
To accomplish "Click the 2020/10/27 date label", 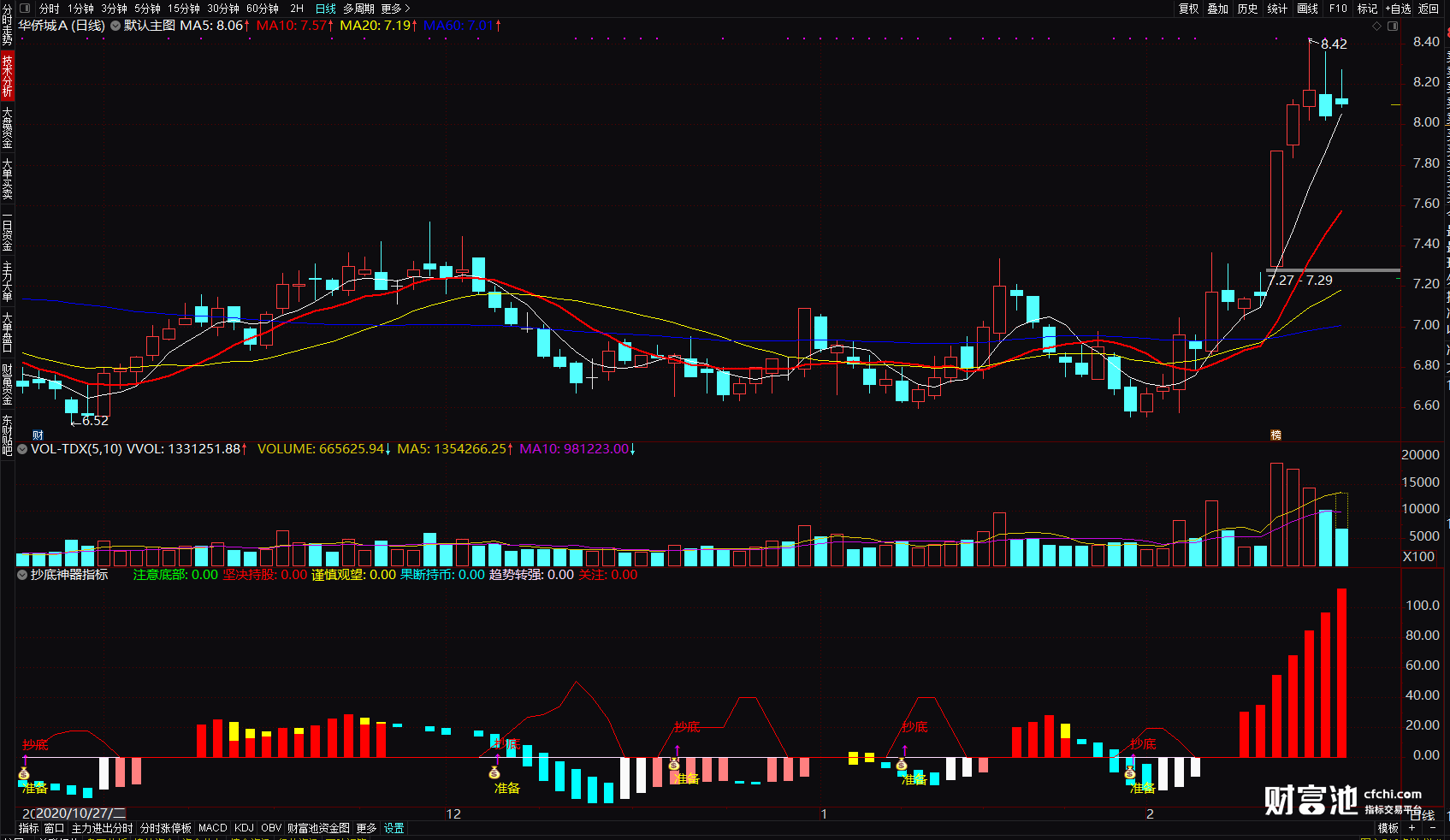I will point(80,813).
